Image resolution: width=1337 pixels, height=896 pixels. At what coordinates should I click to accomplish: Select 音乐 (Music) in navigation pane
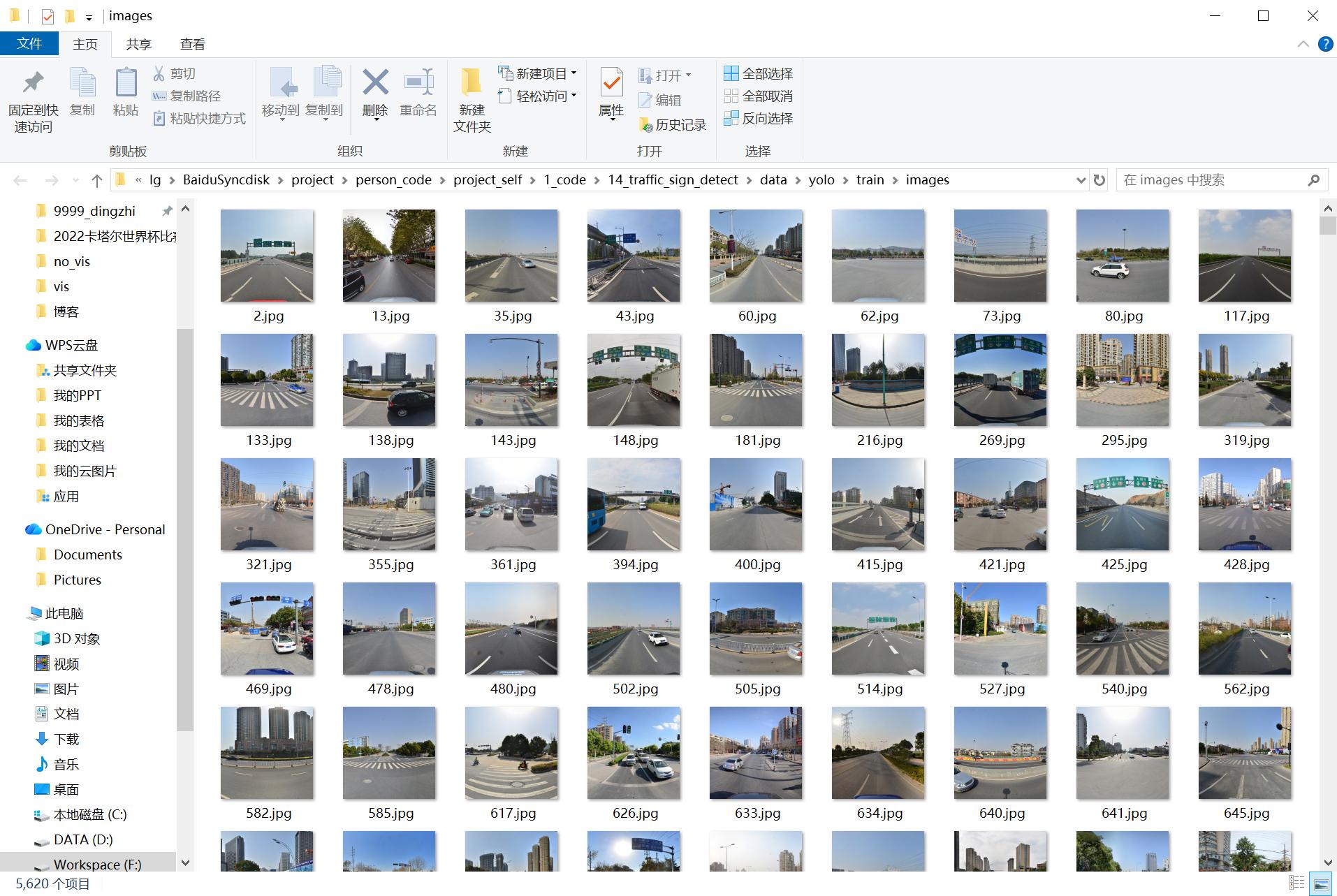66,764
